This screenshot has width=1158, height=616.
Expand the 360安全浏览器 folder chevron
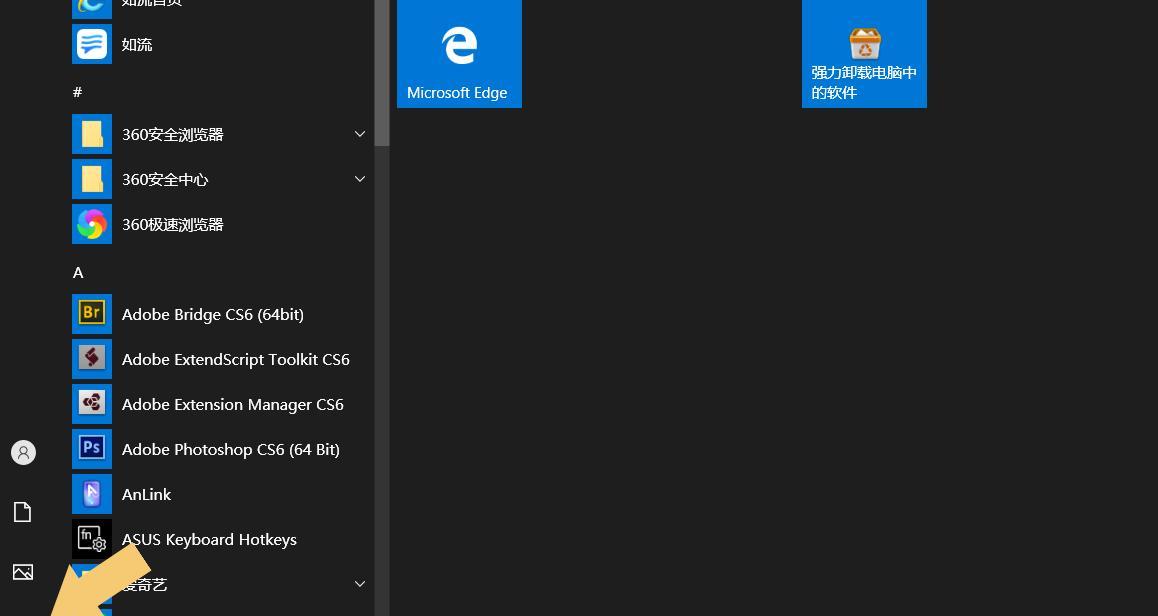click(360, 134)
